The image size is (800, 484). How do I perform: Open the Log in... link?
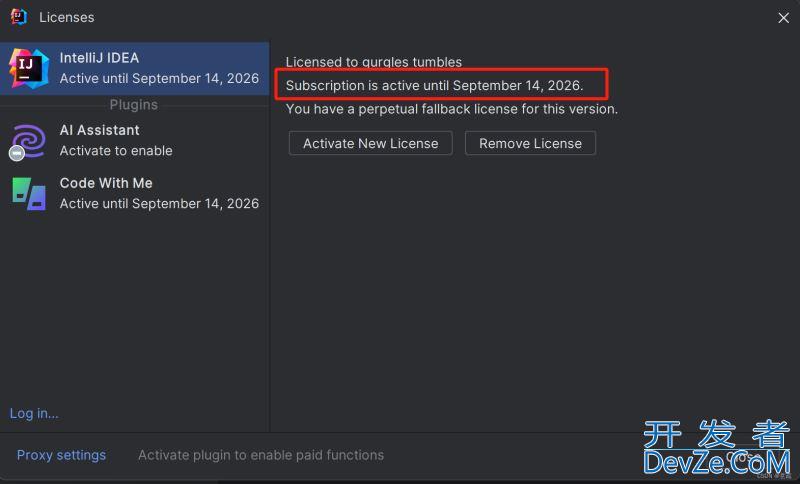point(34,413)
